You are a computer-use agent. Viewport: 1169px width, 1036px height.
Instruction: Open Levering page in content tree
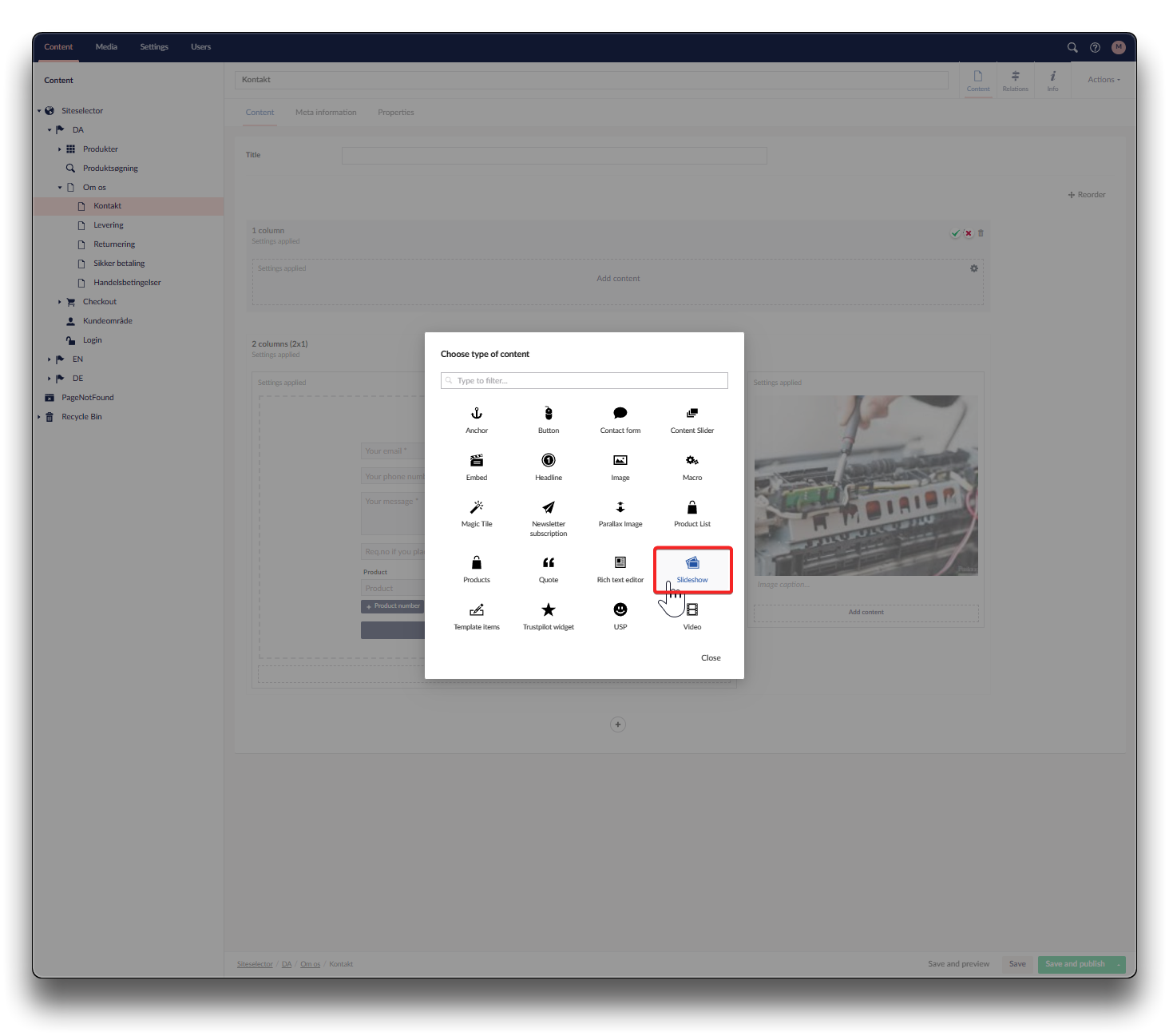point(109,225)
